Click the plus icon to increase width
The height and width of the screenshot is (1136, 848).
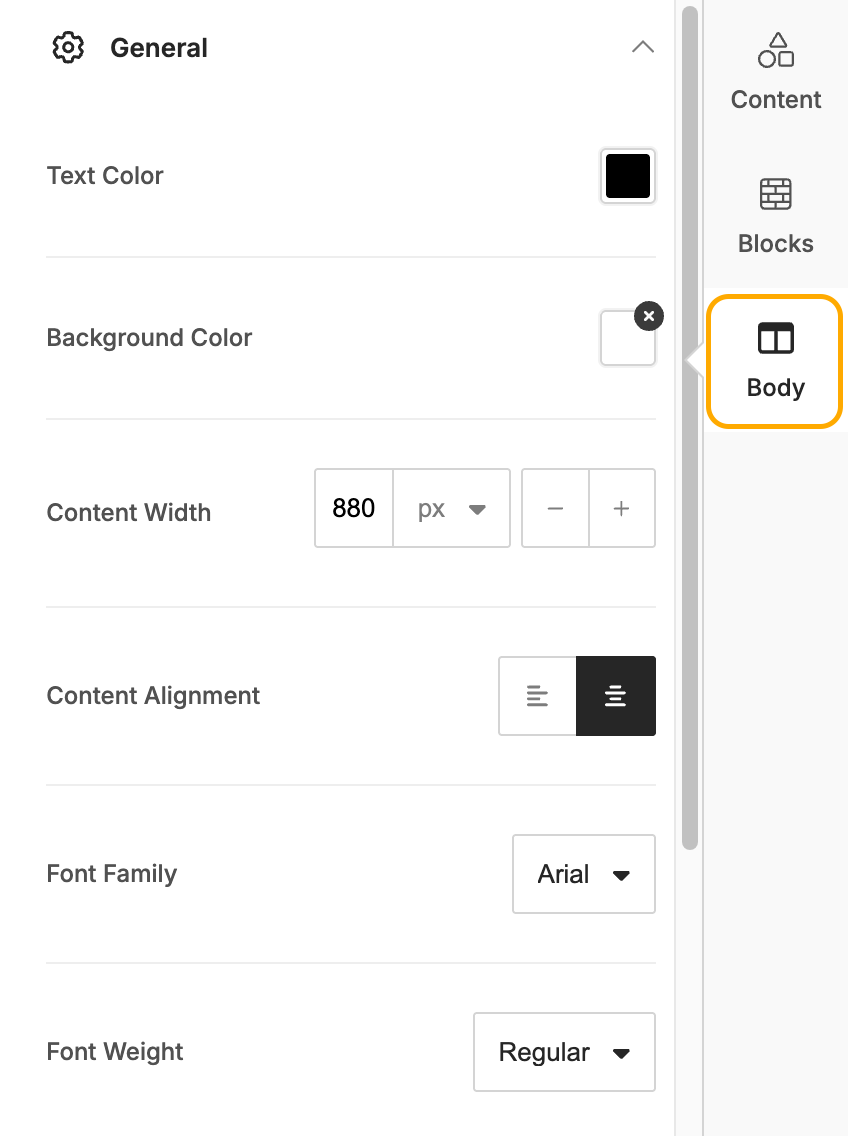coord(621,508)
